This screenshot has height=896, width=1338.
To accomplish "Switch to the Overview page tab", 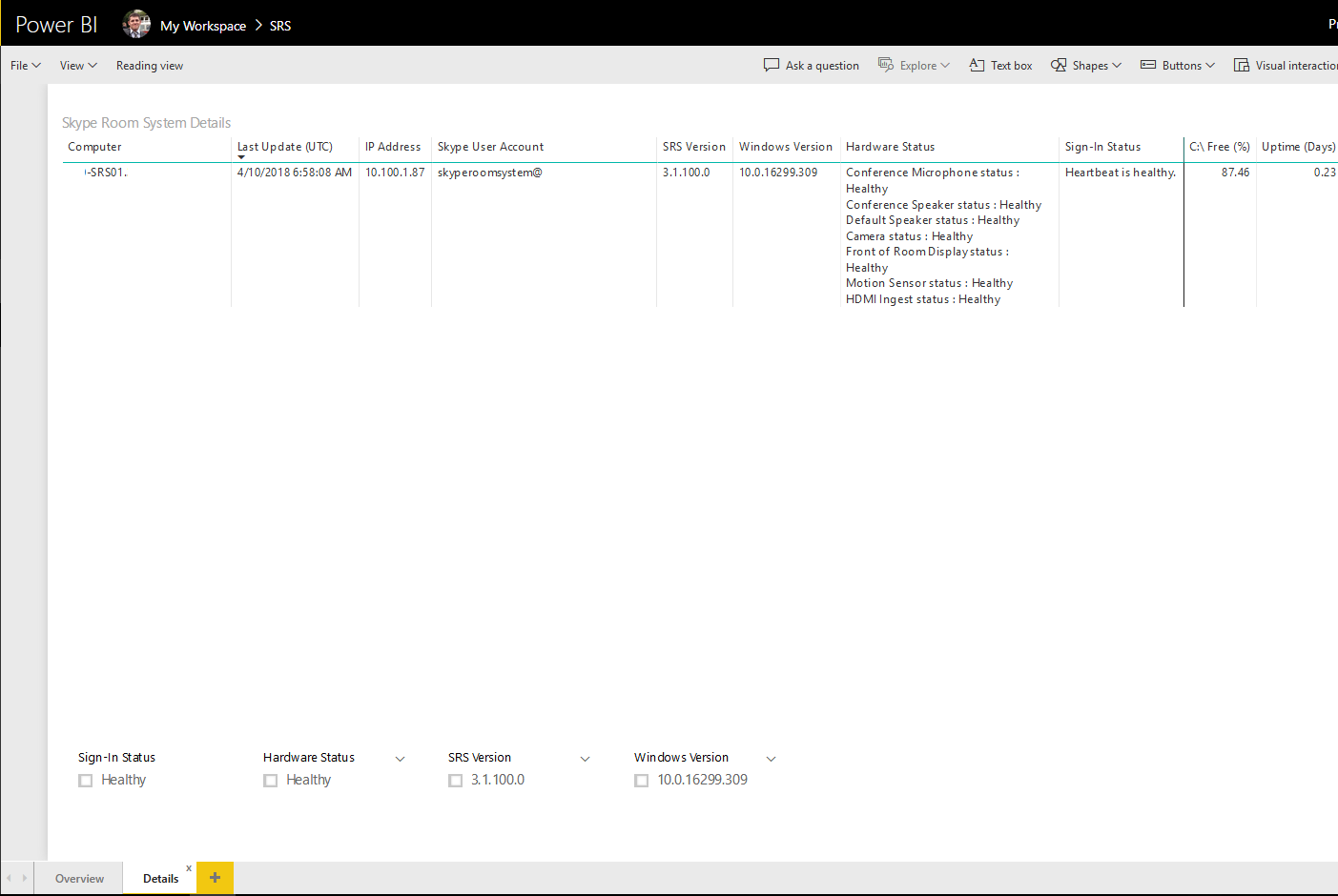I will tap(79, 879).
